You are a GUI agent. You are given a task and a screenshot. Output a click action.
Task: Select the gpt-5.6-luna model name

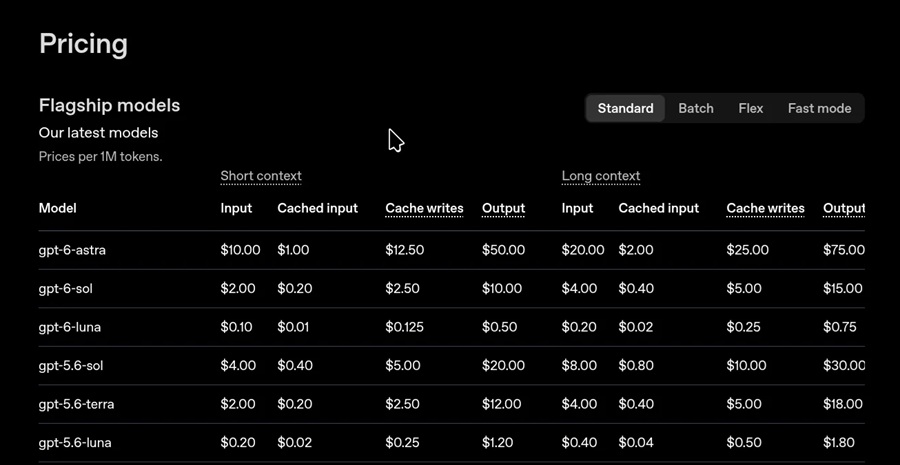75,443
